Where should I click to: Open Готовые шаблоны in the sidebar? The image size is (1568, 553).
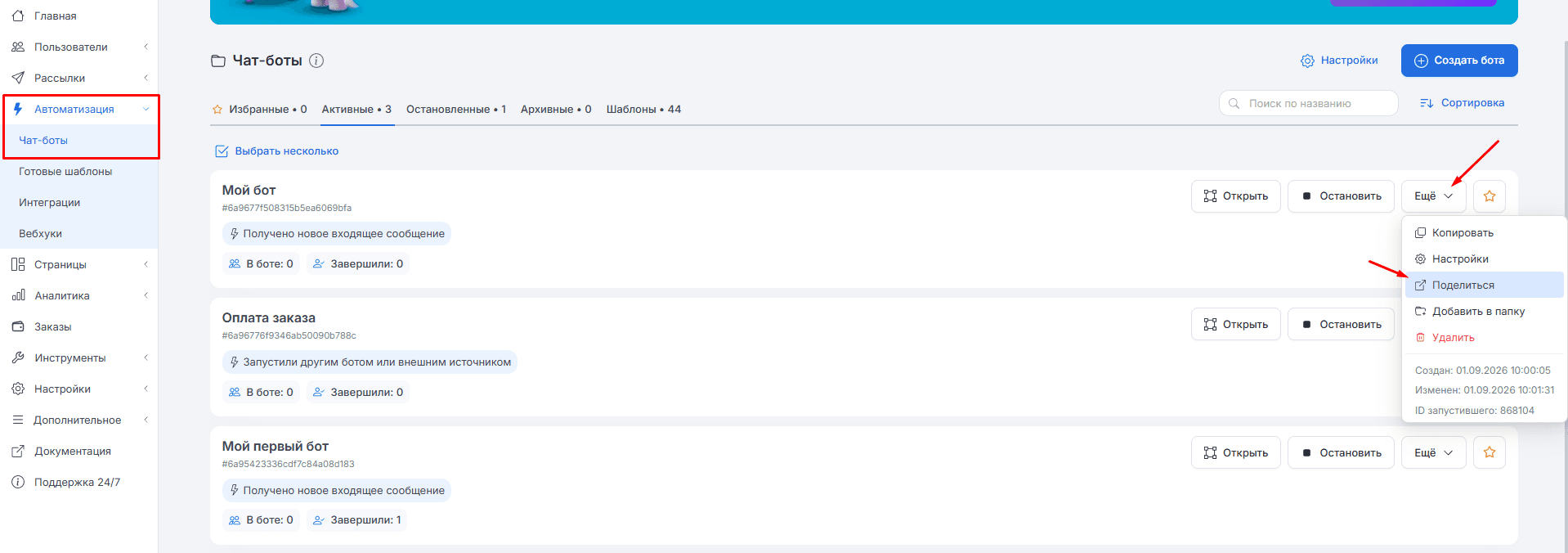point(65,172)
